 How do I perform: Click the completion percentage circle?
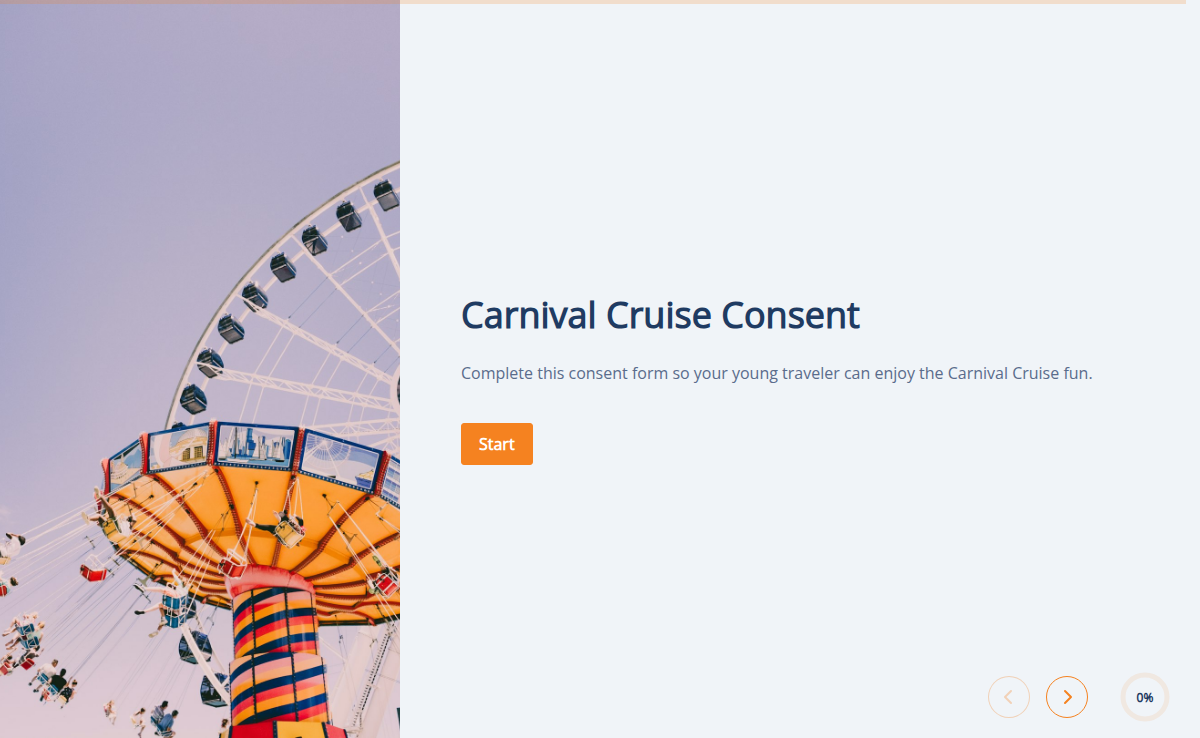coord(1143,697)
